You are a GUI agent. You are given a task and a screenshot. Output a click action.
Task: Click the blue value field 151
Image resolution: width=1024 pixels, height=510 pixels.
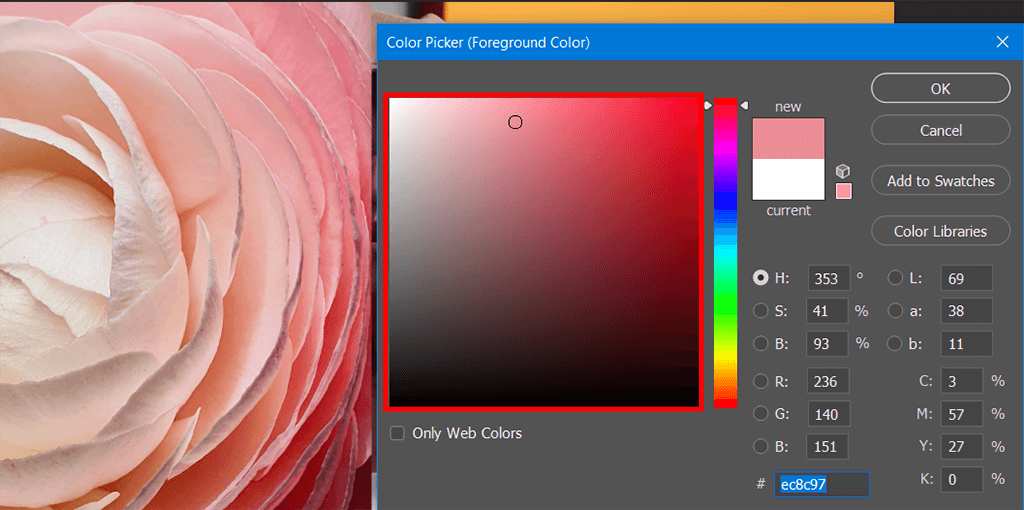pyautogui.click(x=828, y=447)
